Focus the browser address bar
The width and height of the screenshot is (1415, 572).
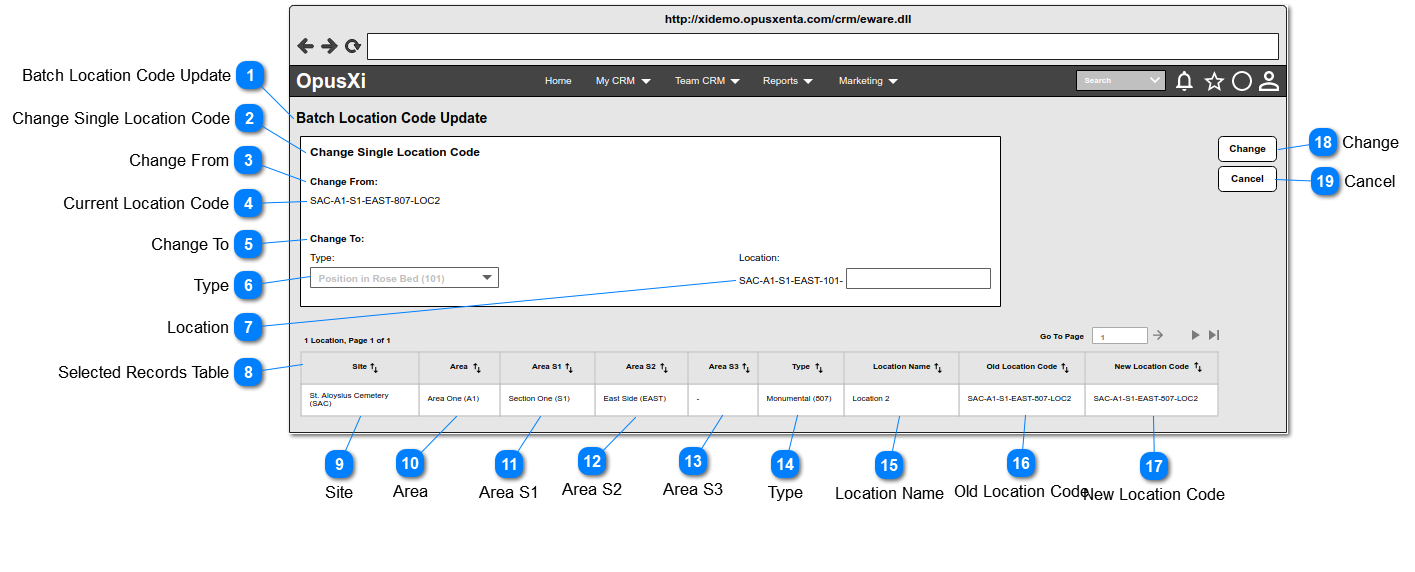(823, 46)
